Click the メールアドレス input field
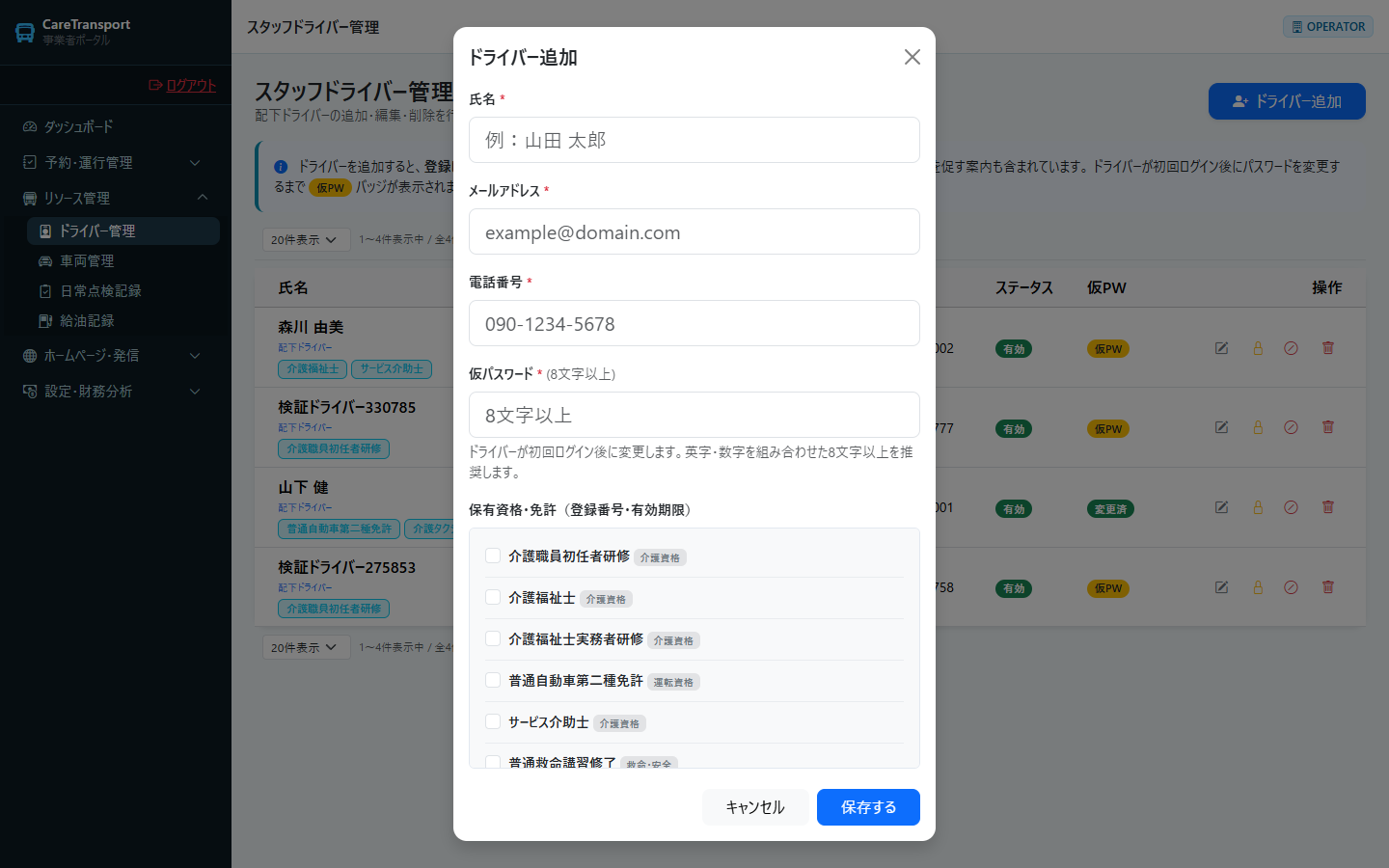 694,231
